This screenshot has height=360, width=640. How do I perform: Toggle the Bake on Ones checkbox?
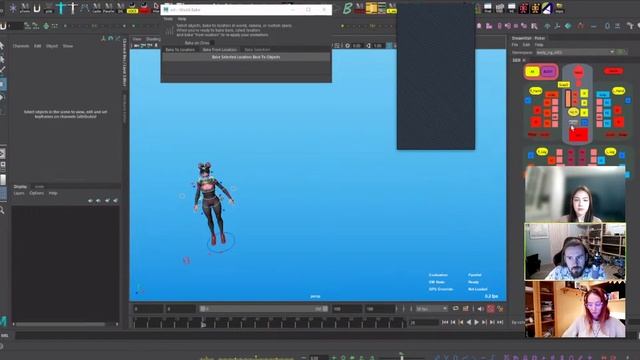pos(213,43)
